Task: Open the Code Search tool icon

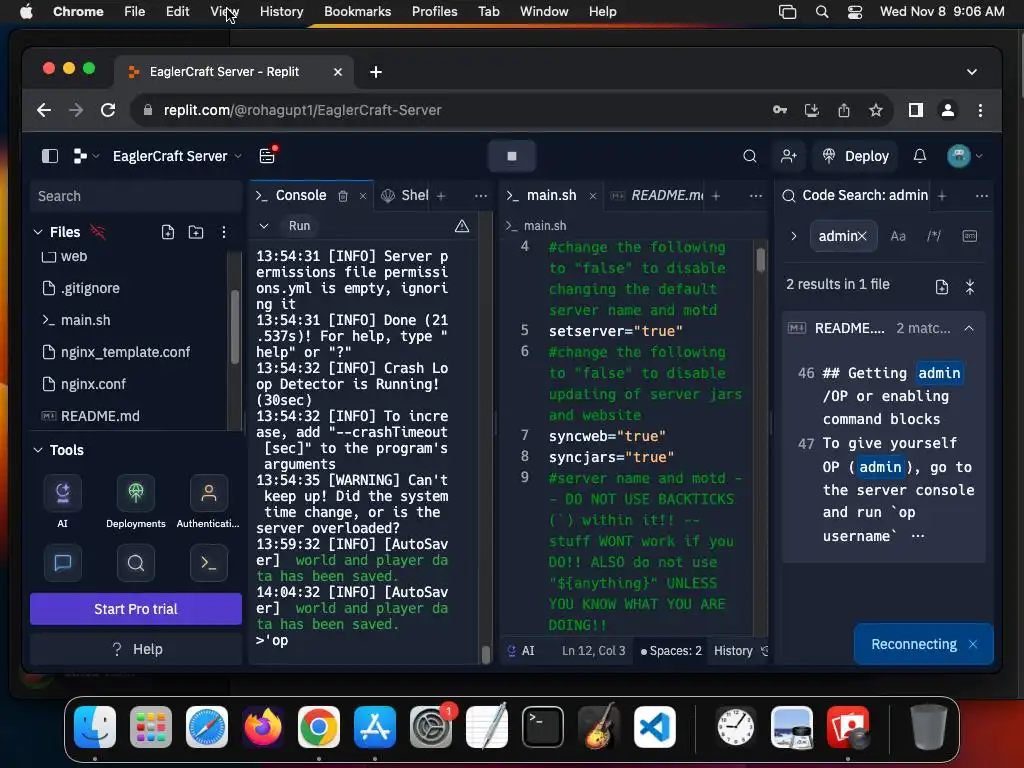Action: coord(136,562)
